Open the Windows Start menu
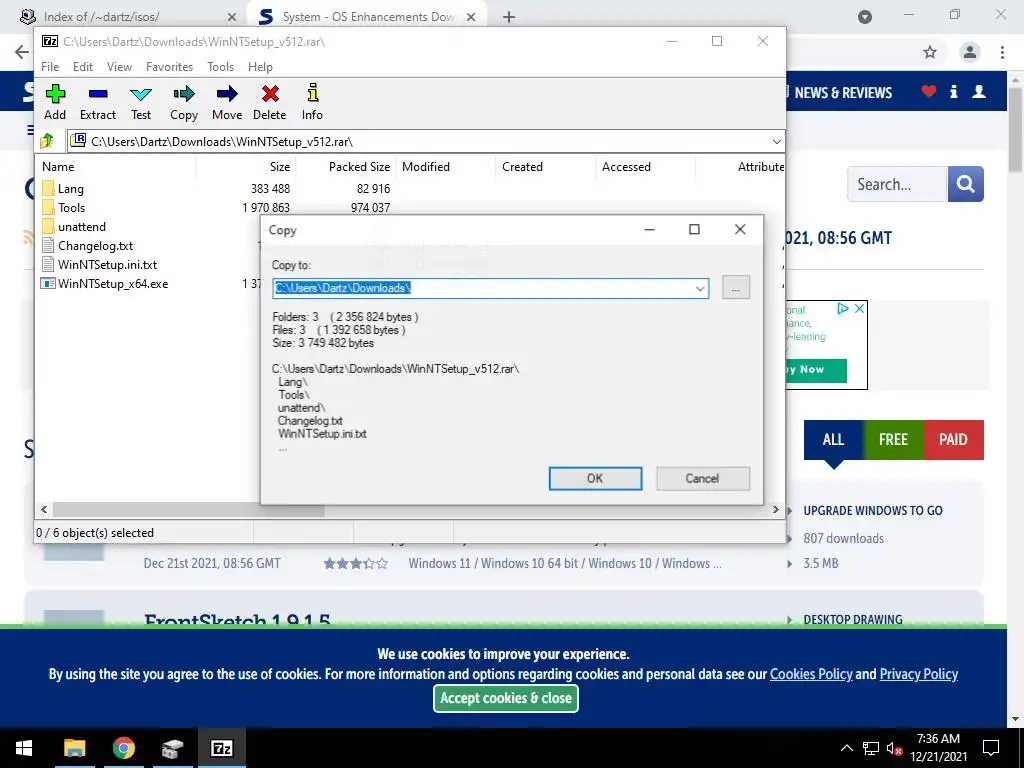The width and height of the screenshot is (1024, 768). (x=24, y=748)
